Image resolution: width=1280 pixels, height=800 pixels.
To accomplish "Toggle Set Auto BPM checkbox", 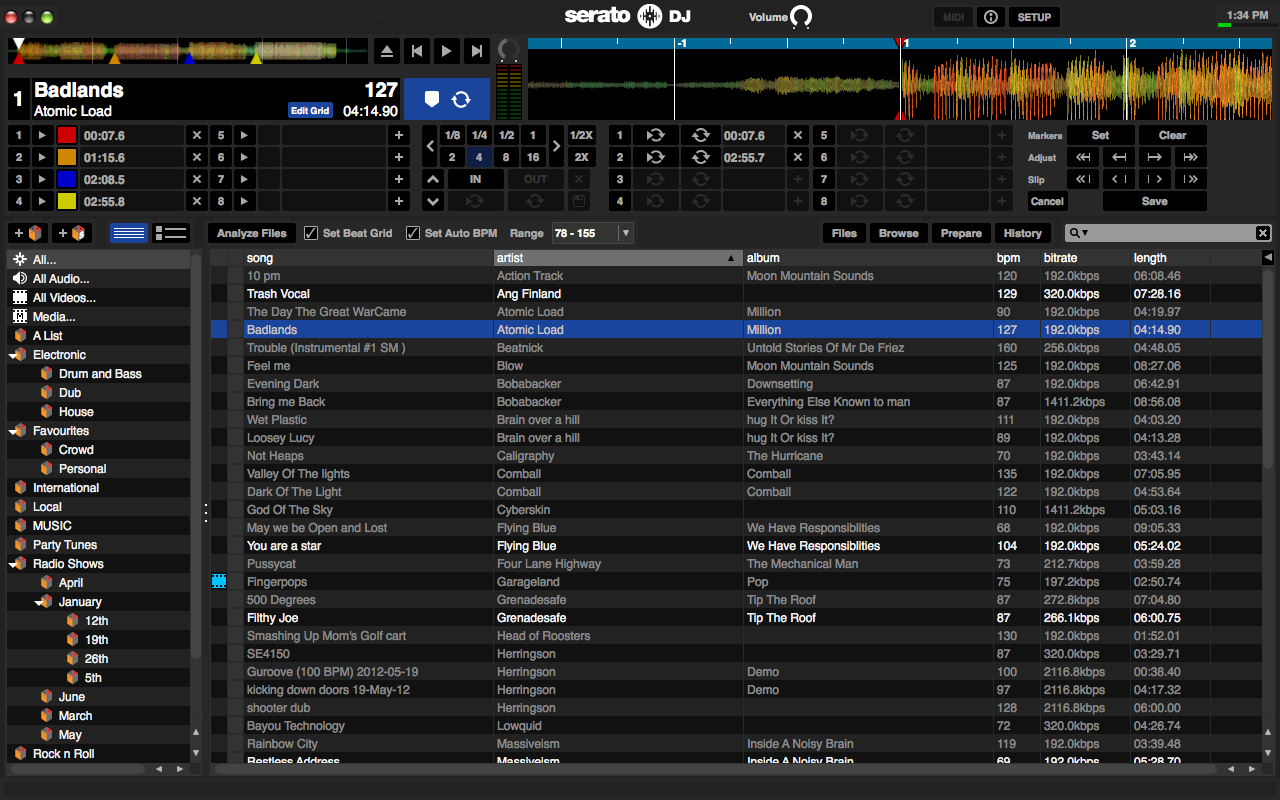I will 413,233.
